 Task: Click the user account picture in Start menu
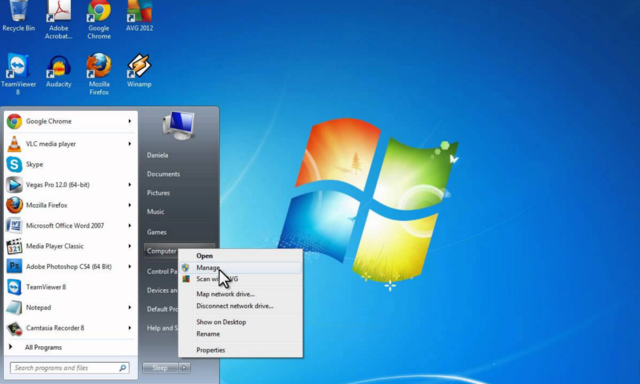click(x=178, y=125)
